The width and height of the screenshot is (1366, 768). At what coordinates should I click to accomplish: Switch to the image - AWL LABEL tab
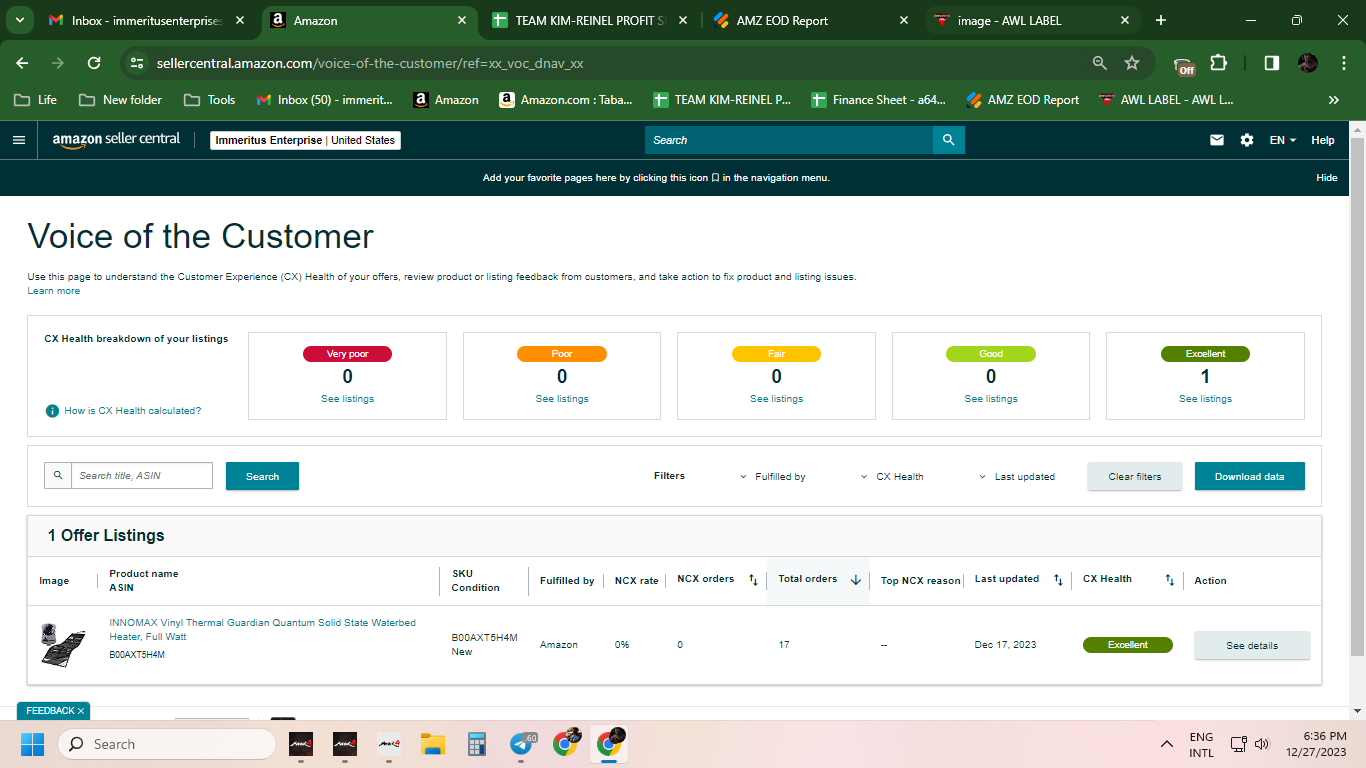pos(1032,20)
